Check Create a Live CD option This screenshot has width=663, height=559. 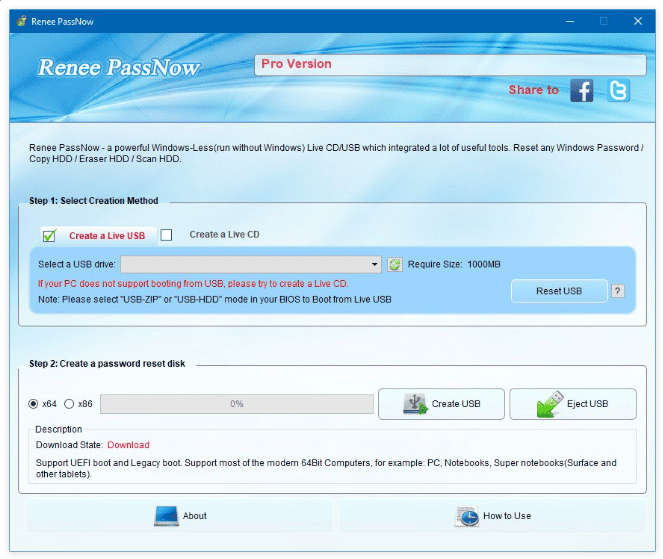166,235
